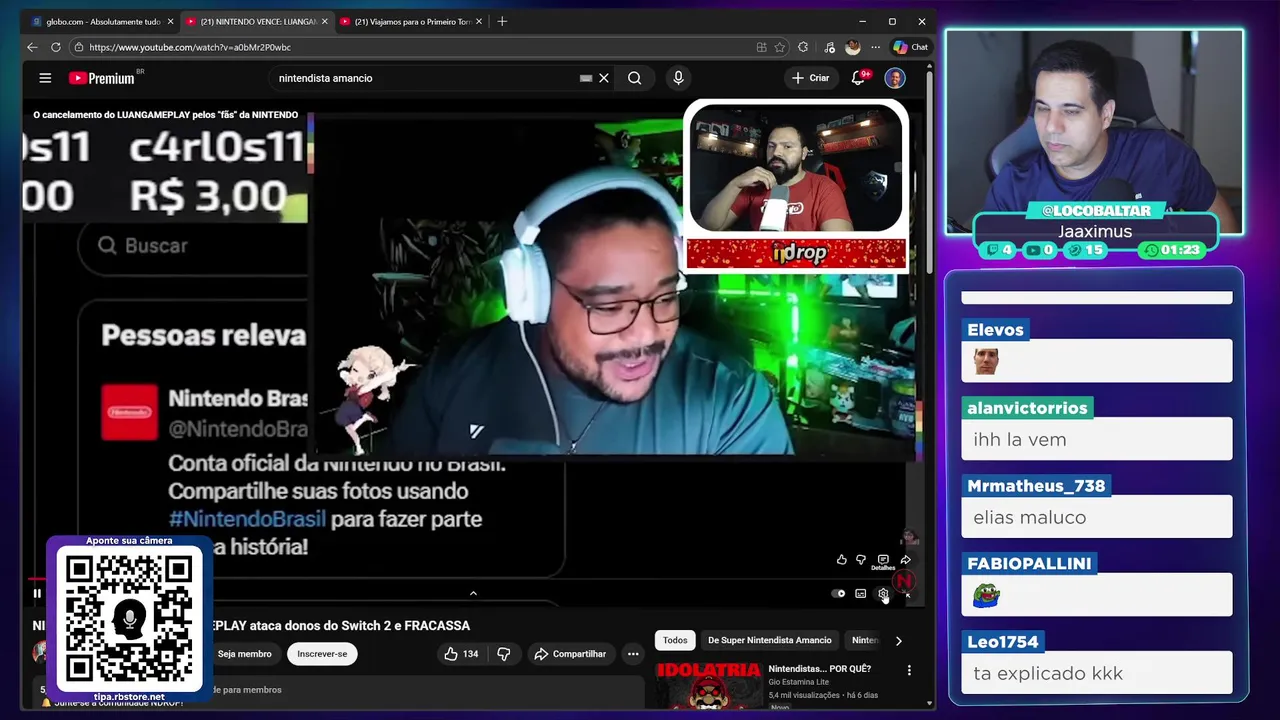
Task: Select the Todos filter chip
Action: (x=675, y=640)
